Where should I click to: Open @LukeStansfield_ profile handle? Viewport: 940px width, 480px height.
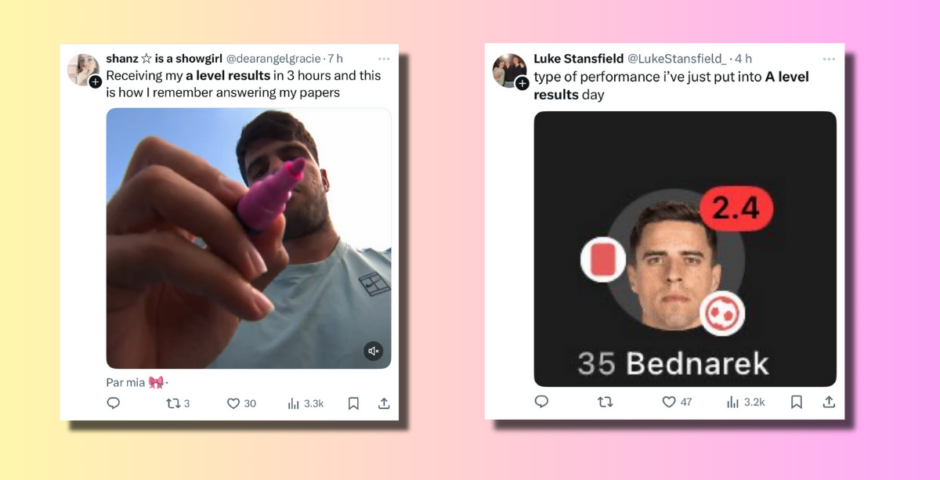tap(676, 59)
